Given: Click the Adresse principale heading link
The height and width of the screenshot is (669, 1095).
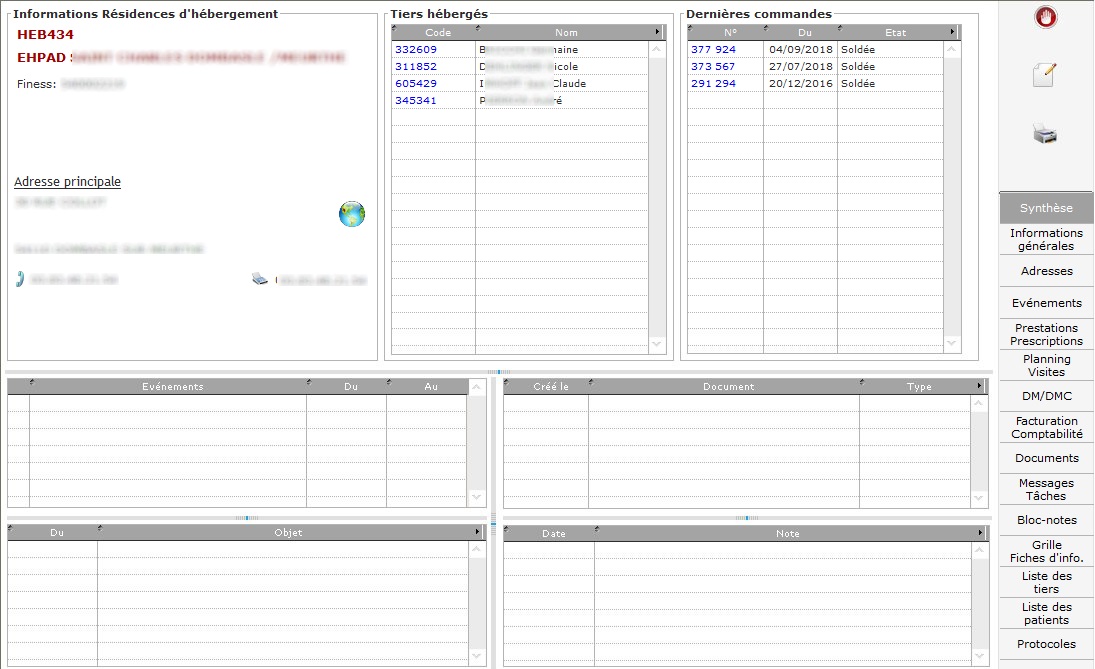Looking at the screenshot, I should pos(67,182).
